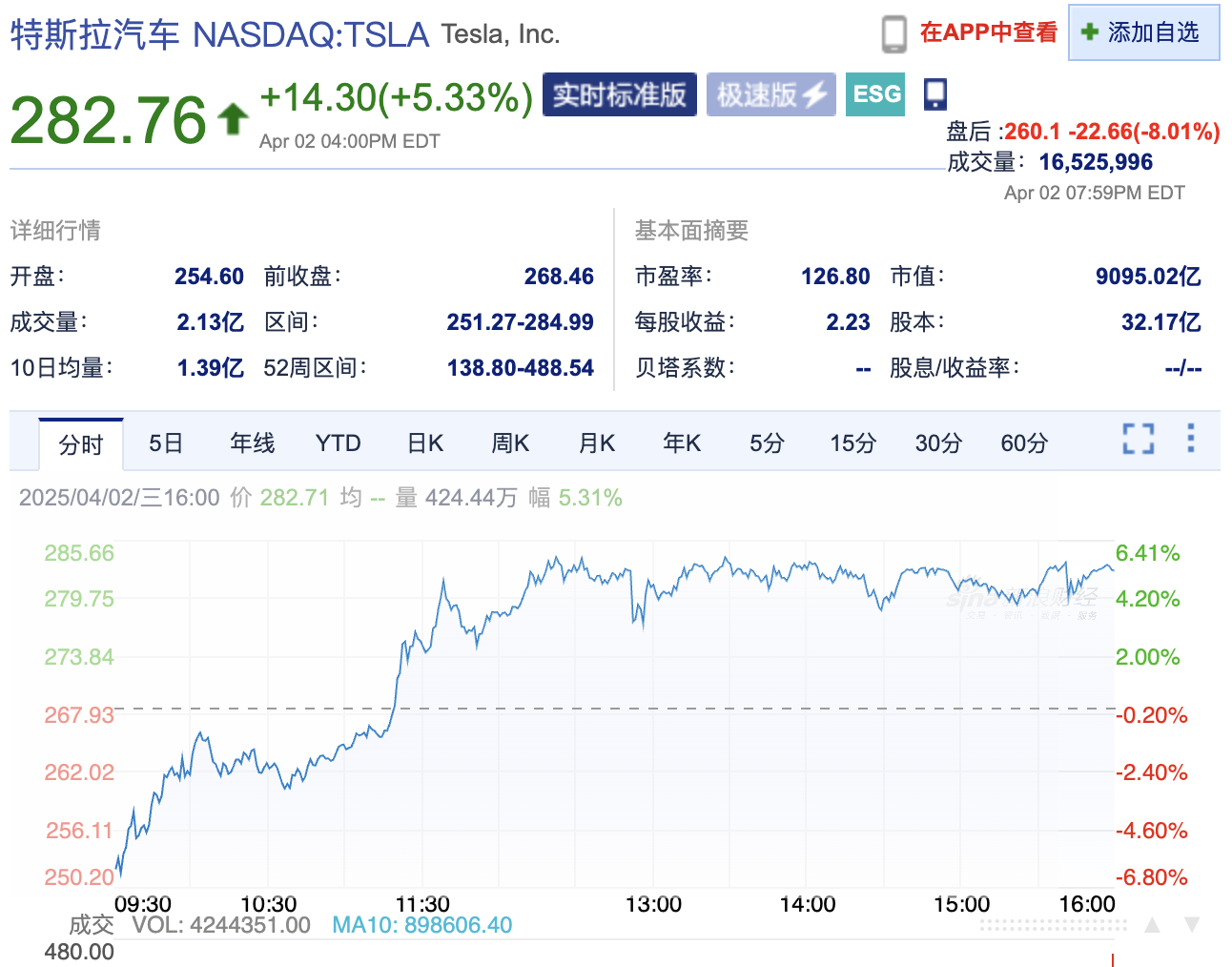Click the 10-day average volume 1.39亿
Viewport: 1232px width, 967px height.
[x=210, y=368]
